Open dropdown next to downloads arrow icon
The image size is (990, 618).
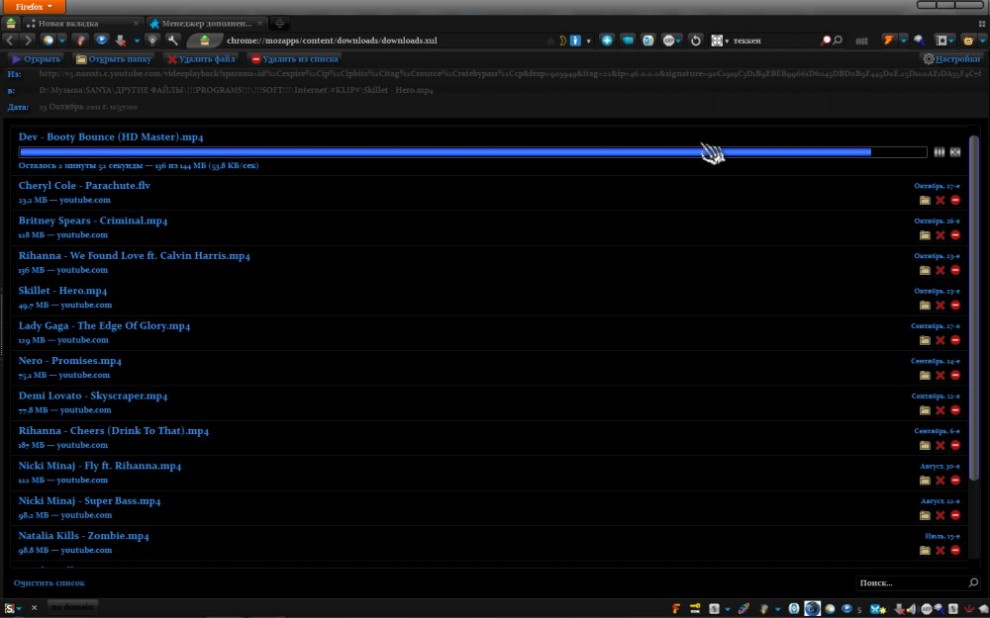coord(136,40)
